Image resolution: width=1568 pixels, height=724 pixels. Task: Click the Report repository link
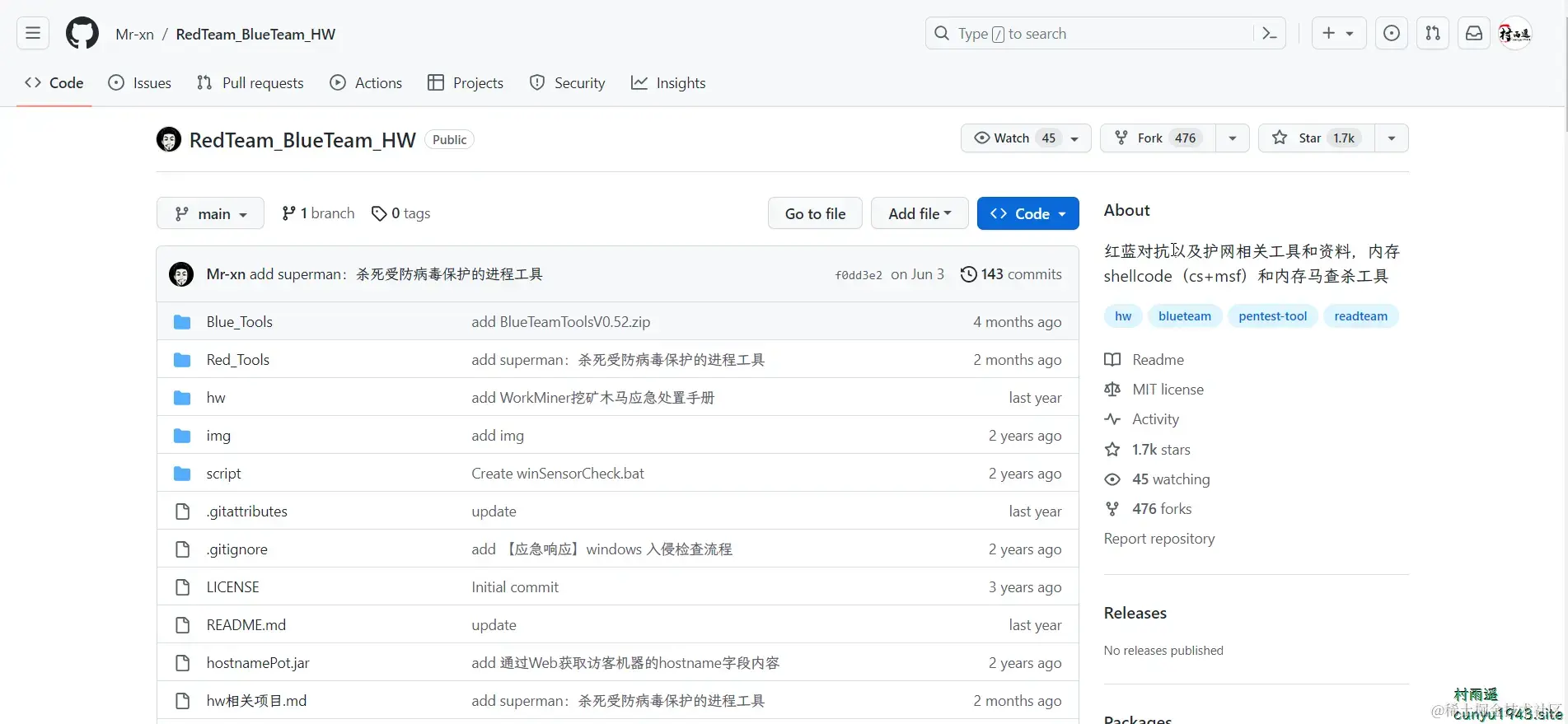pos(1159,539)
